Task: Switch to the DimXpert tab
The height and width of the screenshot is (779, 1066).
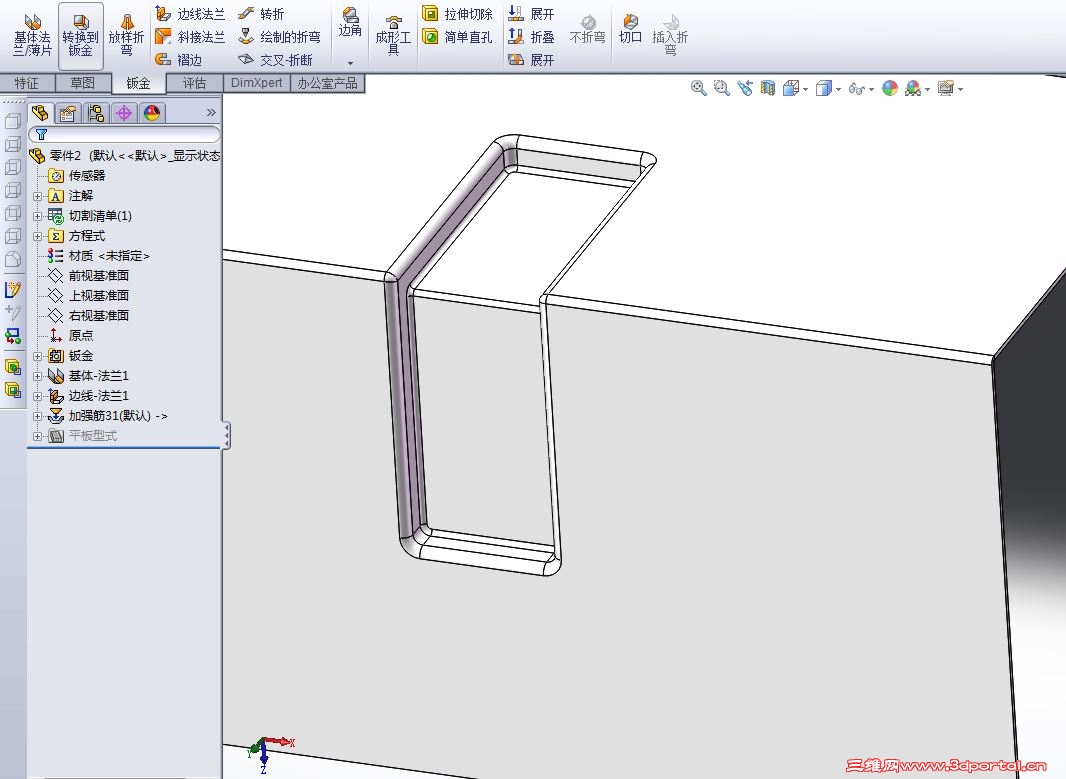Action: pyautogui.click(x=256, y=83)
